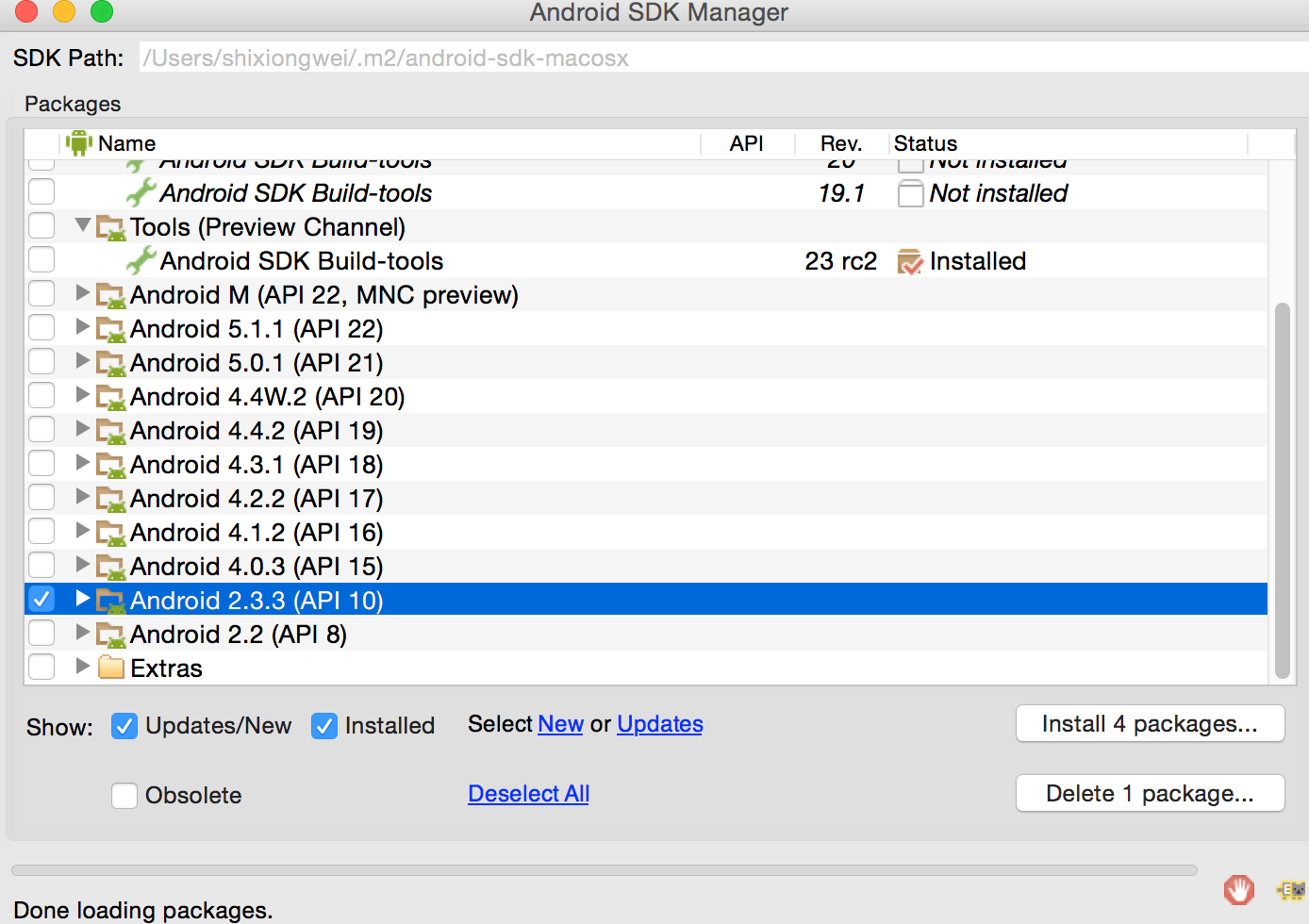The image size is (1309, 924).
Task: Click the Android 4.4W.2 folder icon
Action: pyautogui.click(x=111, y=397)
